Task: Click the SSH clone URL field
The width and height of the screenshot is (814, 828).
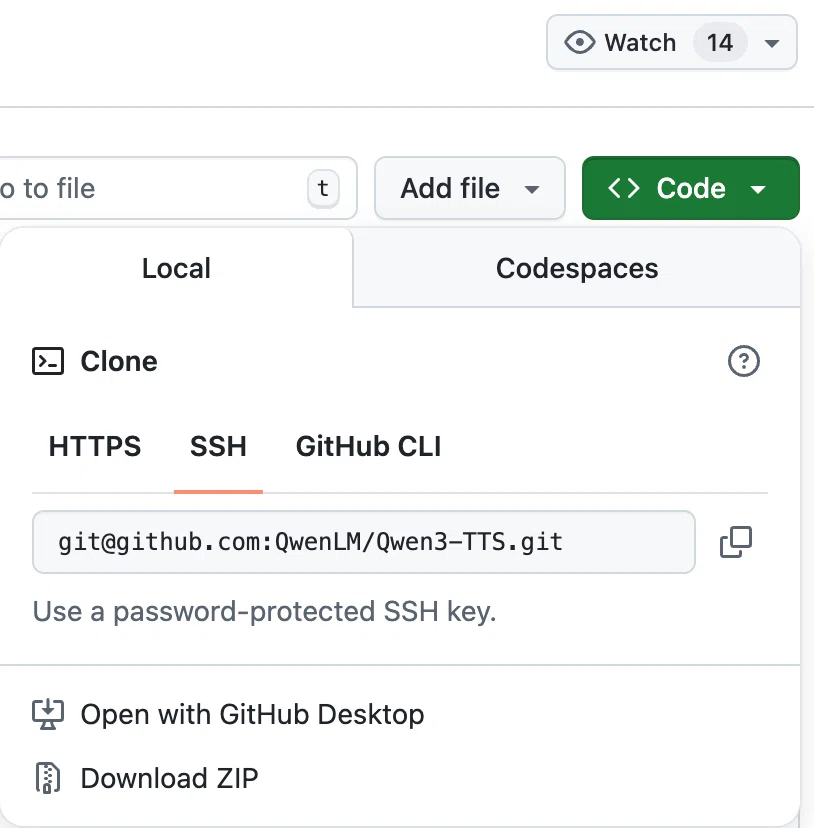Action: click(364, 542)
